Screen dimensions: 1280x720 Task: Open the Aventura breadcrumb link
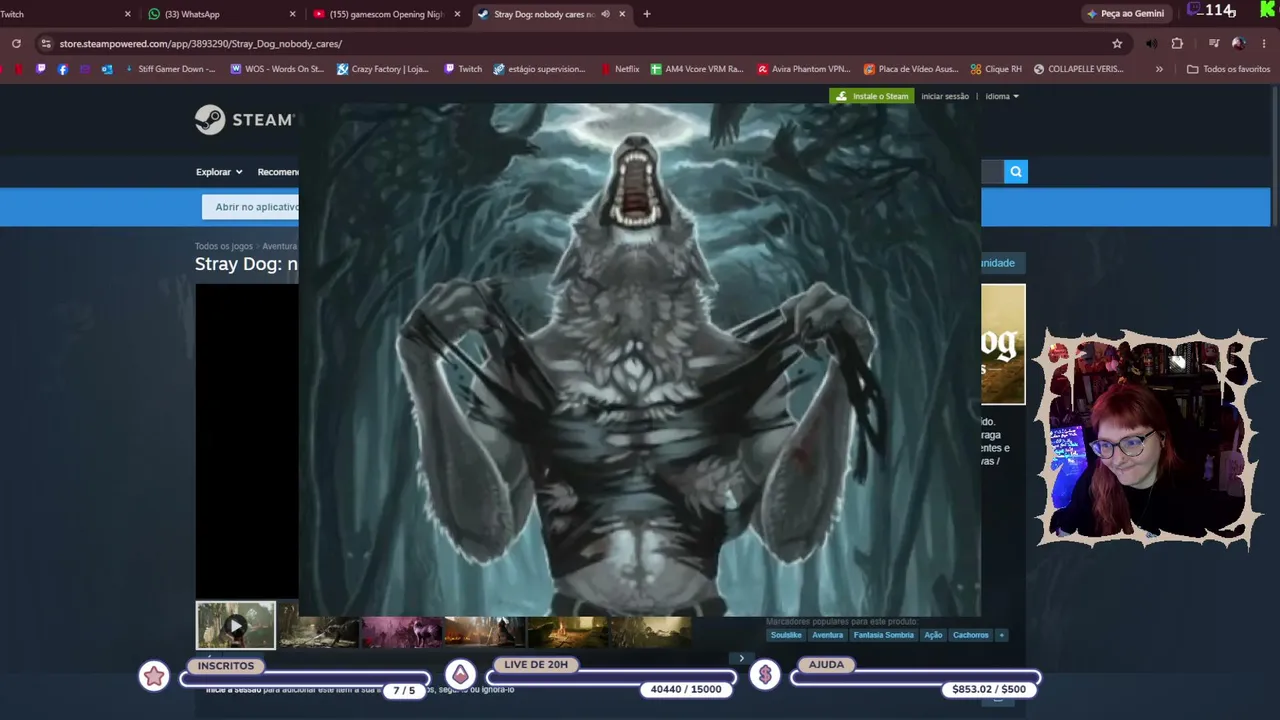pos(280,246)
